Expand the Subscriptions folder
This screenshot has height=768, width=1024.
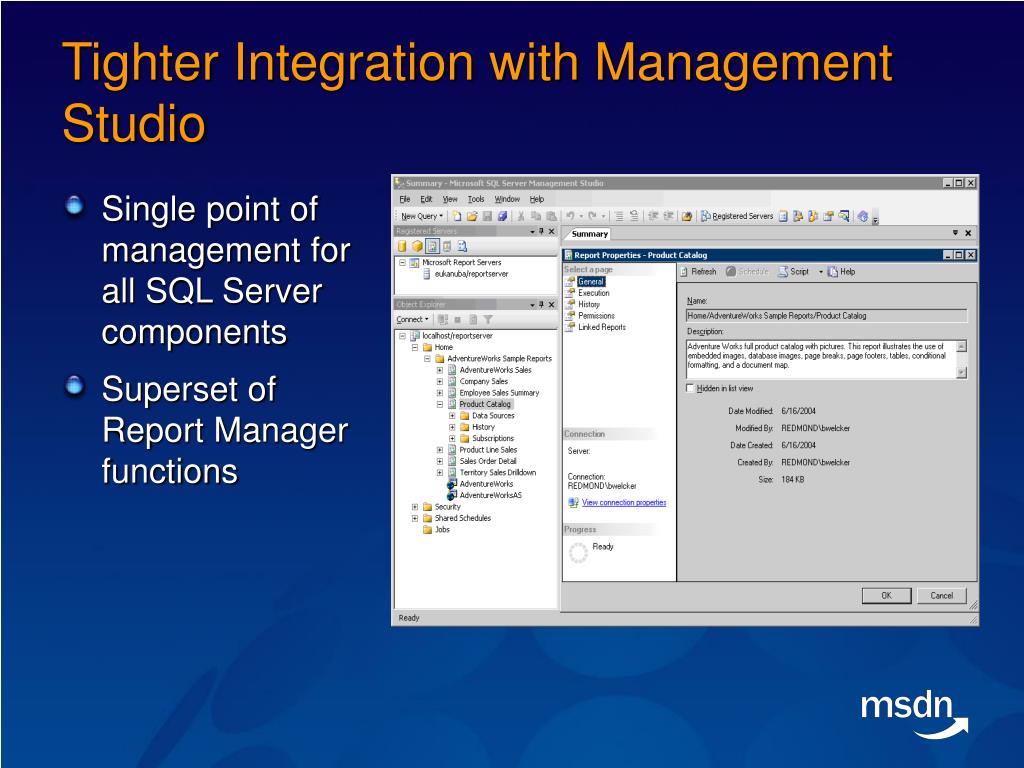pyautogui.click(x=452, y=439)
